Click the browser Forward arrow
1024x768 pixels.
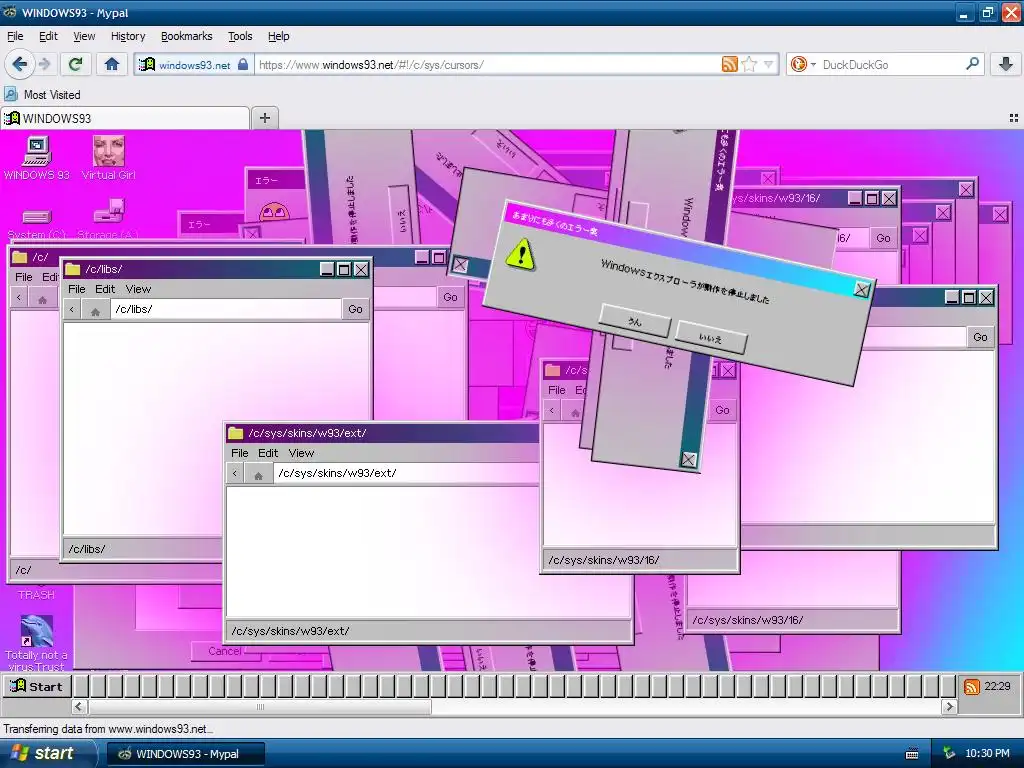44,64
